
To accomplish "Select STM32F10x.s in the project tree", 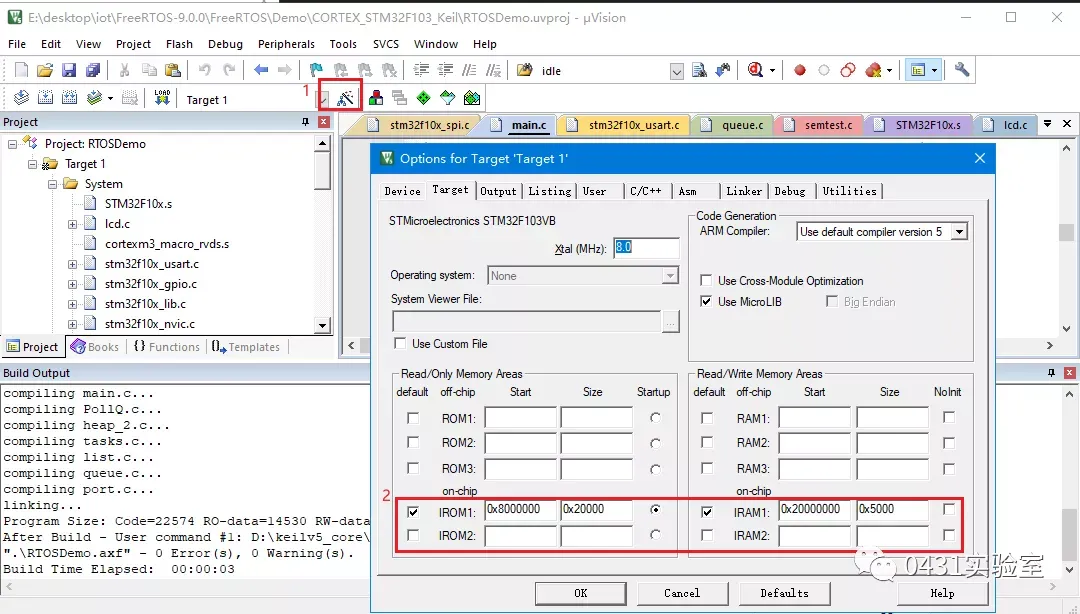I will coord(138,204).
